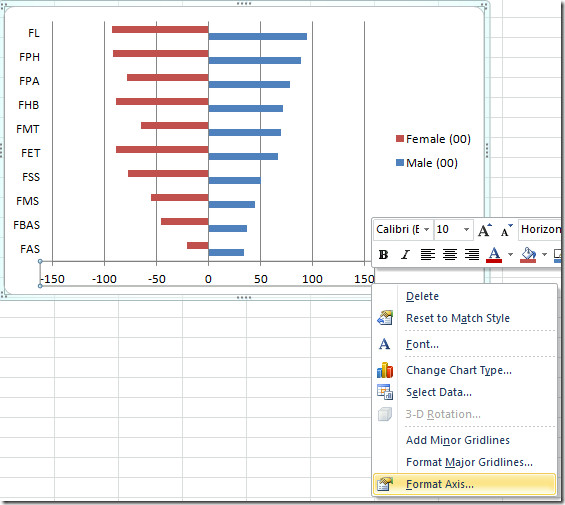Open shape fill dropdown arrow
Viewport: 565px width, 505px height.
(x=544, y=254)
